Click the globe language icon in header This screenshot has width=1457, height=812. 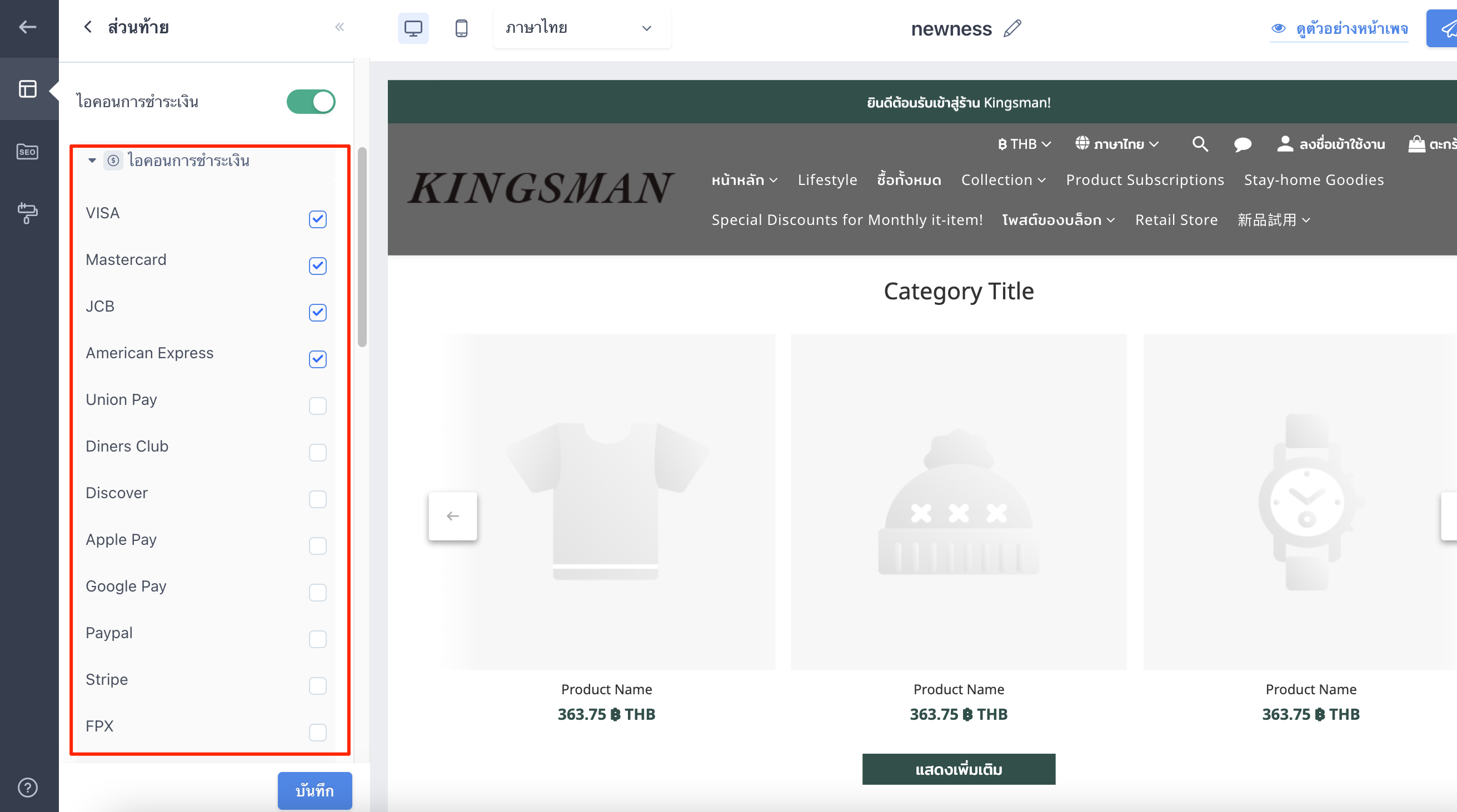[1082, 143]
